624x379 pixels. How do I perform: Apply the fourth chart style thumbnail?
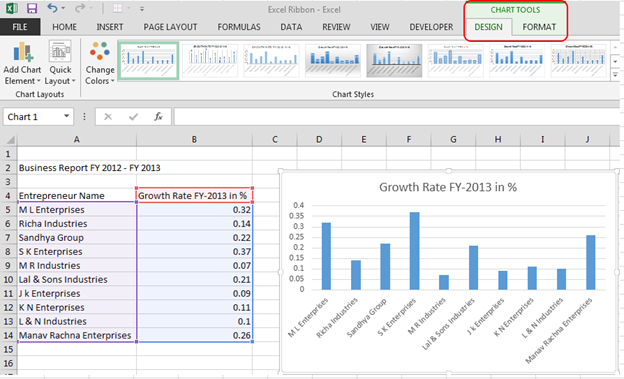(x=333, y=61)
